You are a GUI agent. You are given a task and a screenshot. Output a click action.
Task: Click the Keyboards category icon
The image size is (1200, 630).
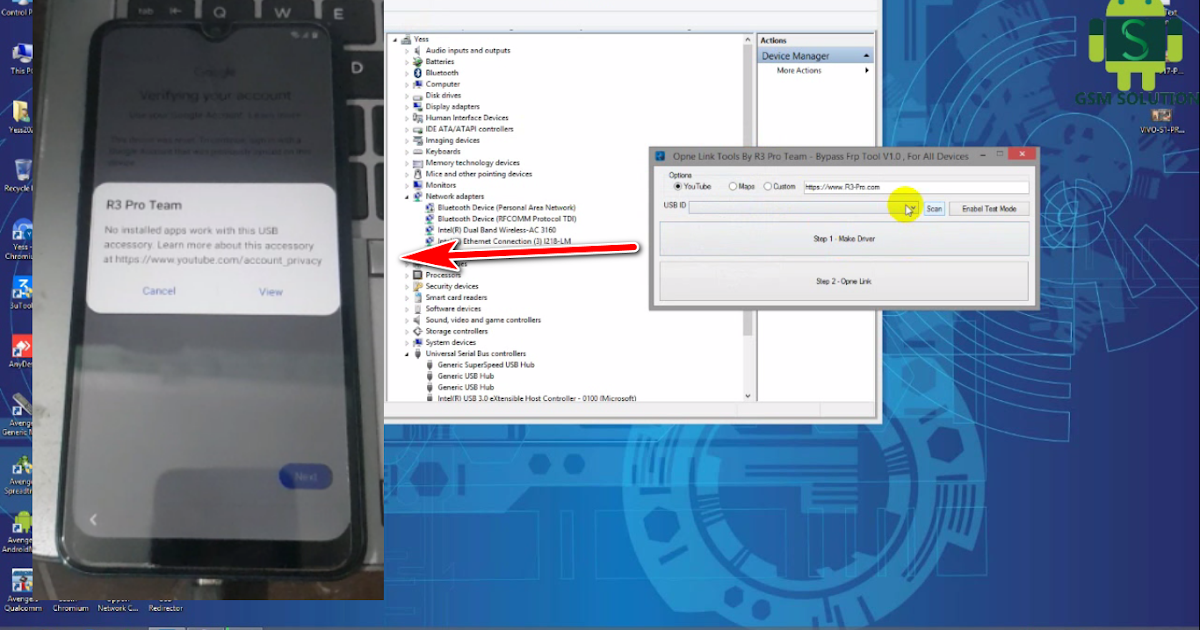419,151
